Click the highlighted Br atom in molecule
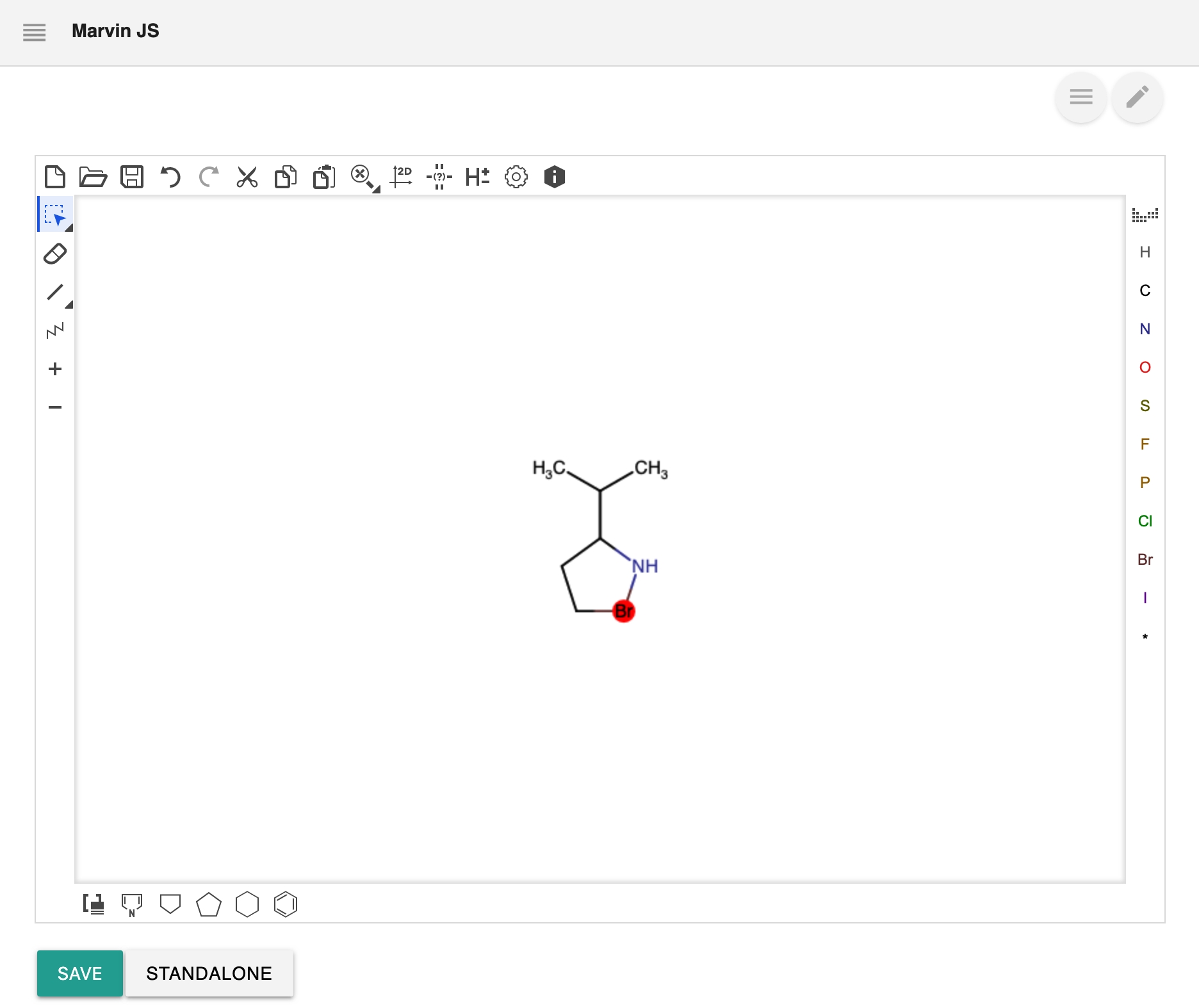The width and height of the screenshot is (1199, 1008). point(624,611)
